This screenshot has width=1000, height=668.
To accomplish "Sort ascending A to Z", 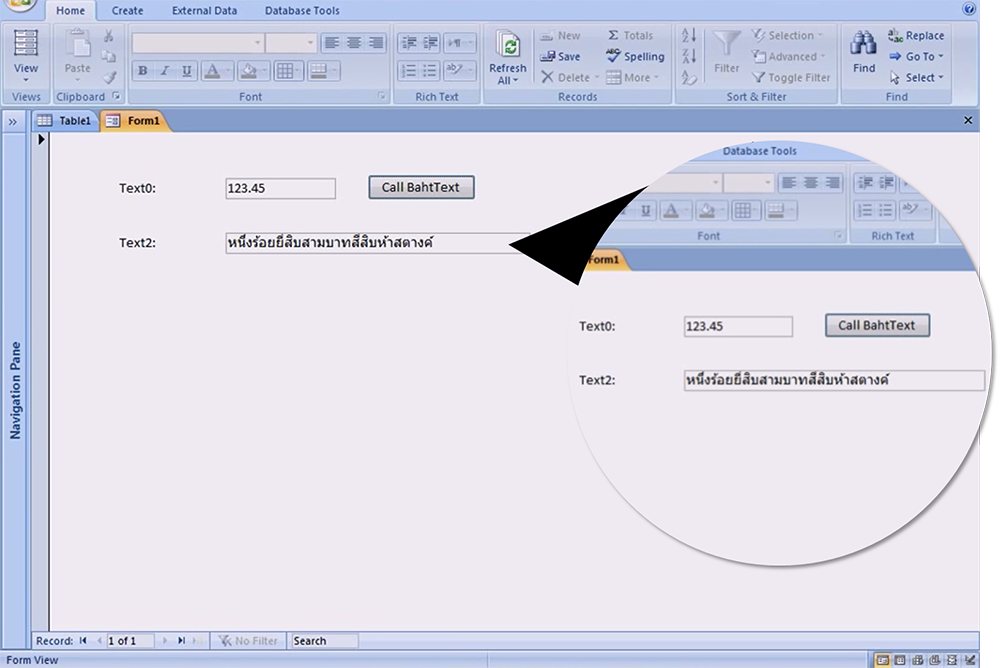I will (x=689, y=36).
